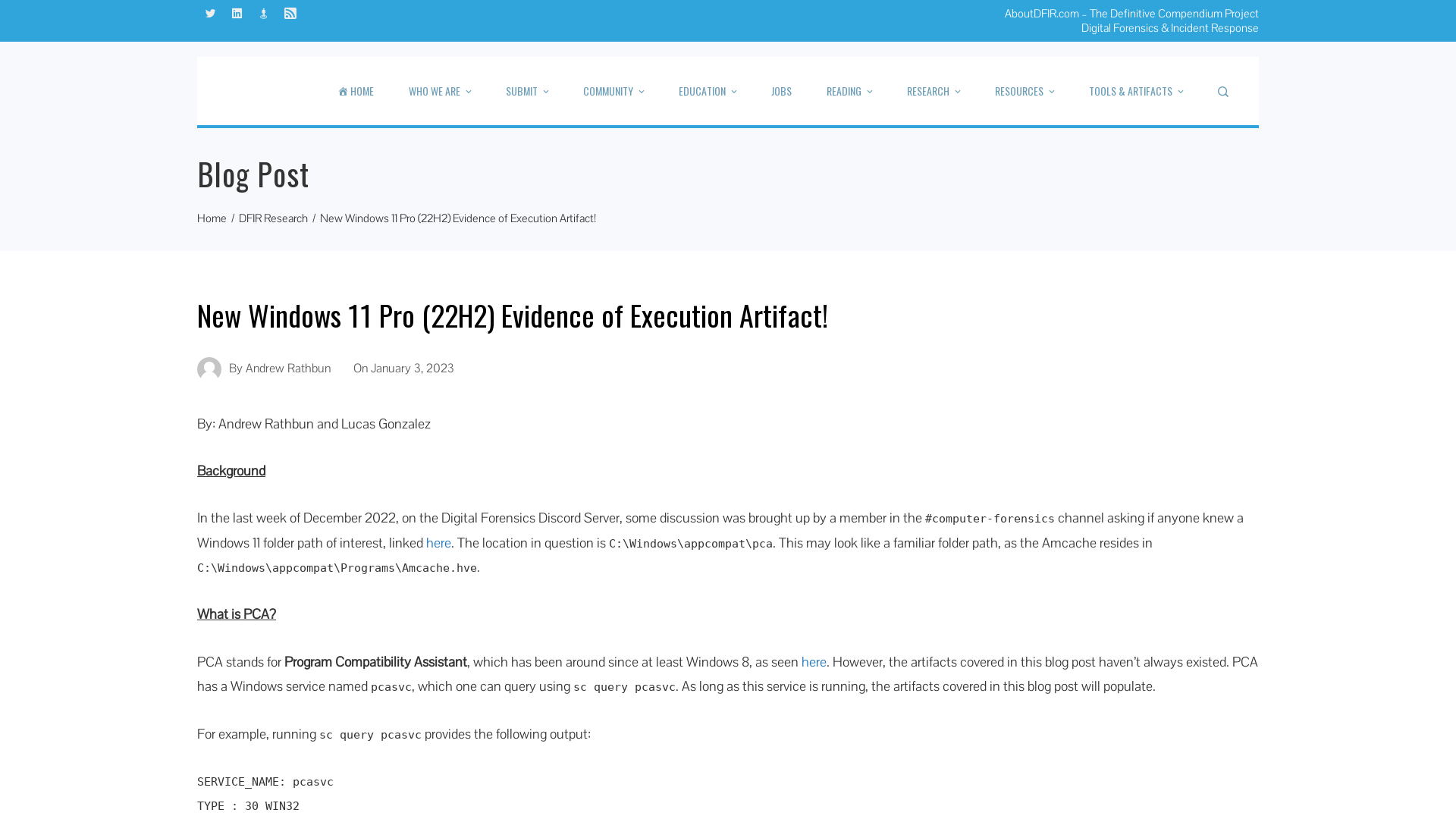This screenshot has height=819, width=1456.
Task: Open the search icon overlay
Action: (1223, 91)
